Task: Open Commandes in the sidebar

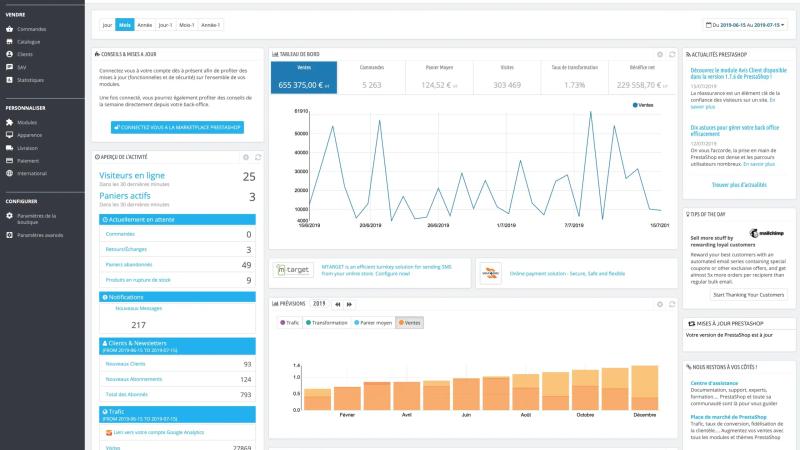Action: point(32,29)
